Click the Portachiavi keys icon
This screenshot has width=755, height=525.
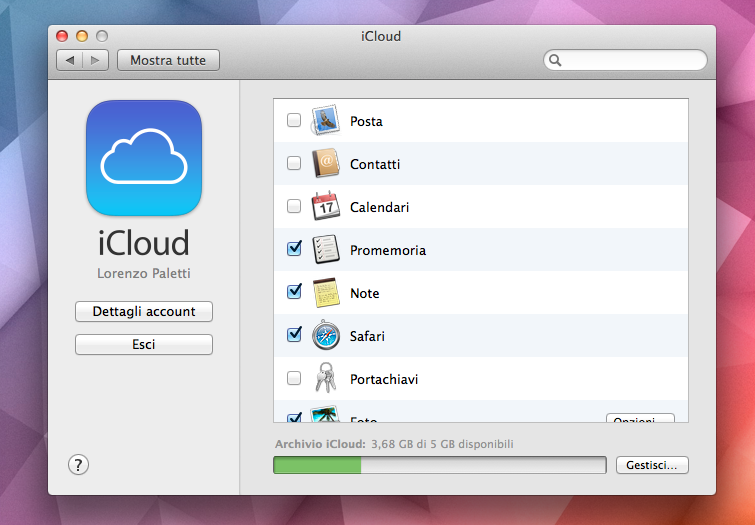point(326,378)
